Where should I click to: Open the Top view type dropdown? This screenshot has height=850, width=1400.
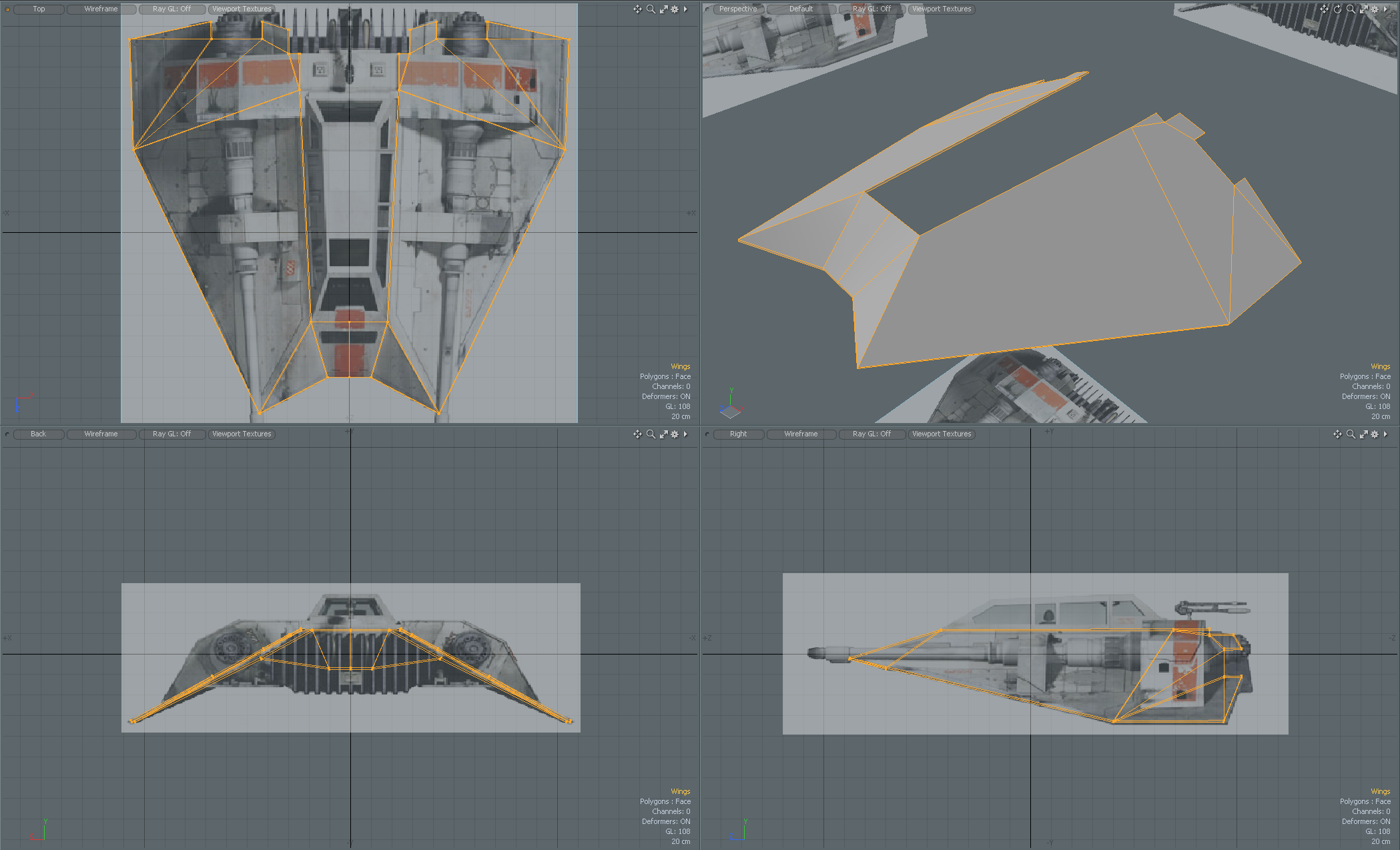pyautogui.click(x=39, y=9)
